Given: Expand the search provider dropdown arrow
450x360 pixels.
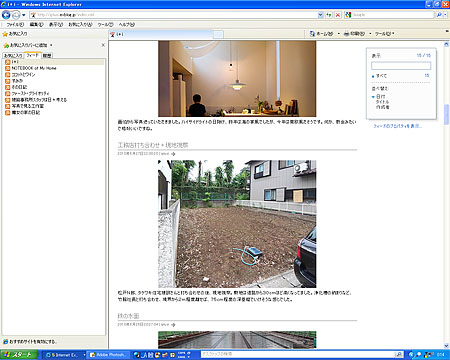Looking at the screenshot, I should pyautogui.click(x=446, y=15).
